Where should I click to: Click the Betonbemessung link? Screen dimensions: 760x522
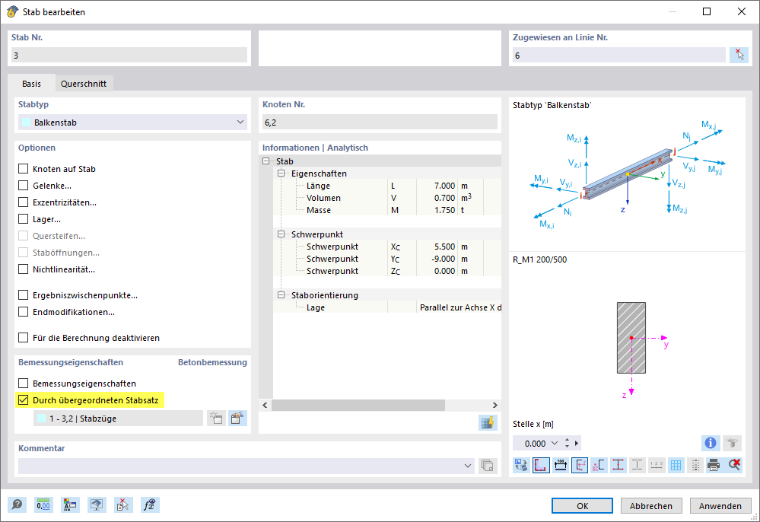point(212,362)
